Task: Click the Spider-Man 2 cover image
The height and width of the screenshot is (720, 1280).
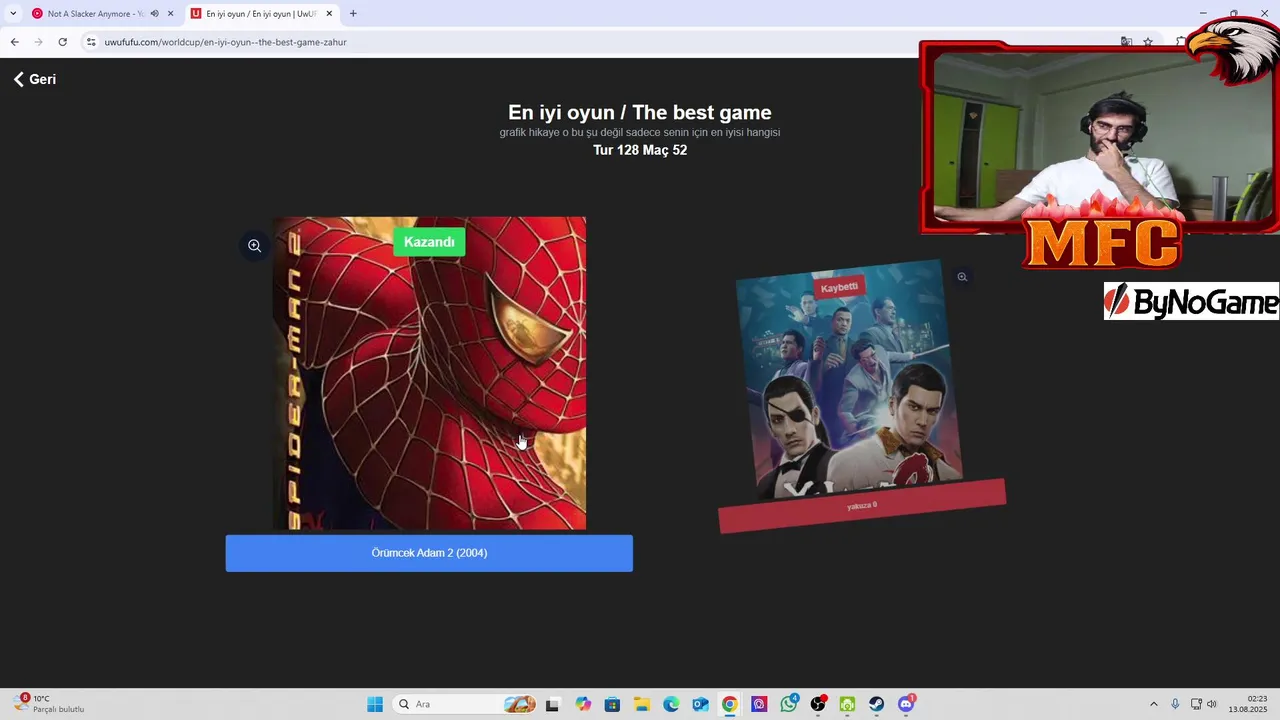Action: [x=429, y=373]
